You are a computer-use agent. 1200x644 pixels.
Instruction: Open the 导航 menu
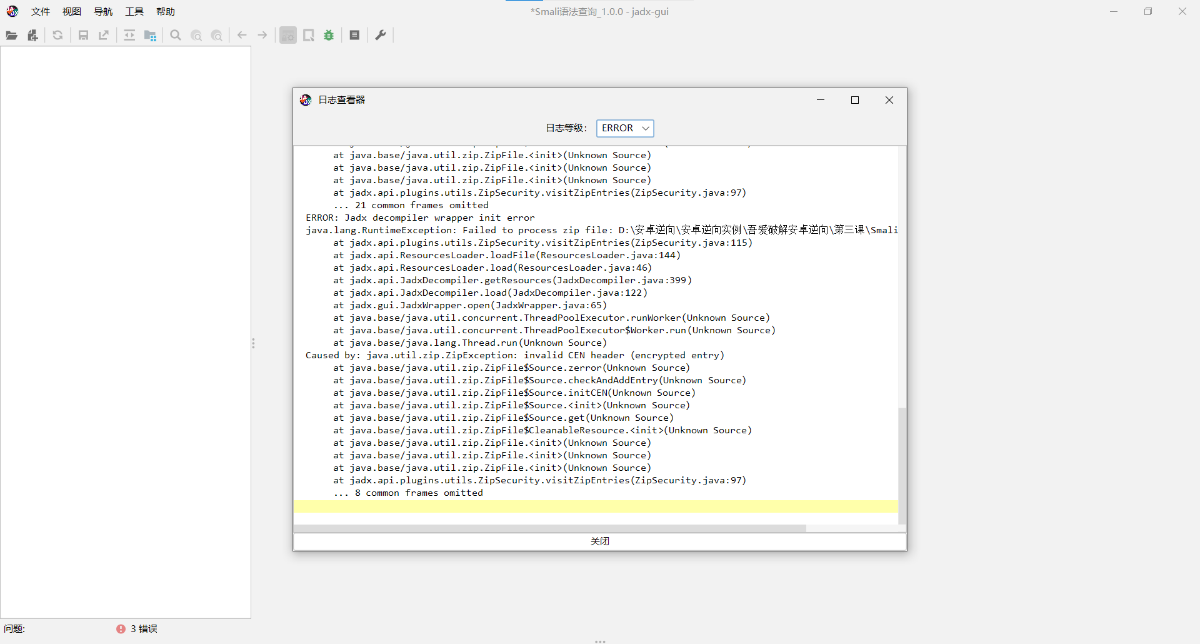[103, 12]
